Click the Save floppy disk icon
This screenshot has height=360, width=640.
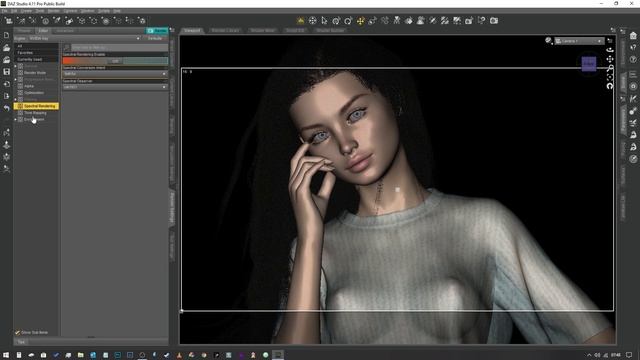pos(7,72)
